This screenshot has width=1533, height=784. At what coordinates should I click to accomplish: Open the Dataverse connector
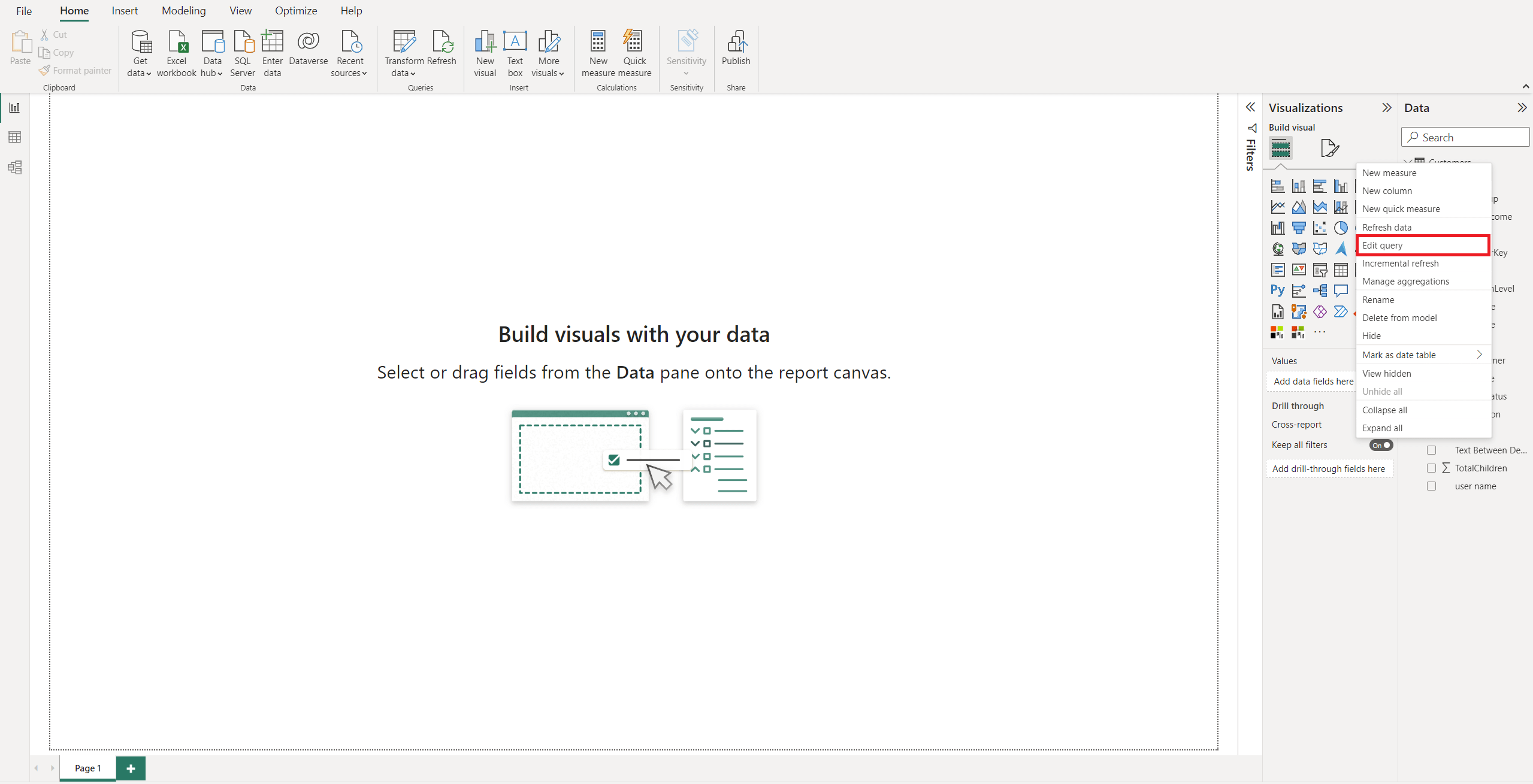tap(308, 53)
